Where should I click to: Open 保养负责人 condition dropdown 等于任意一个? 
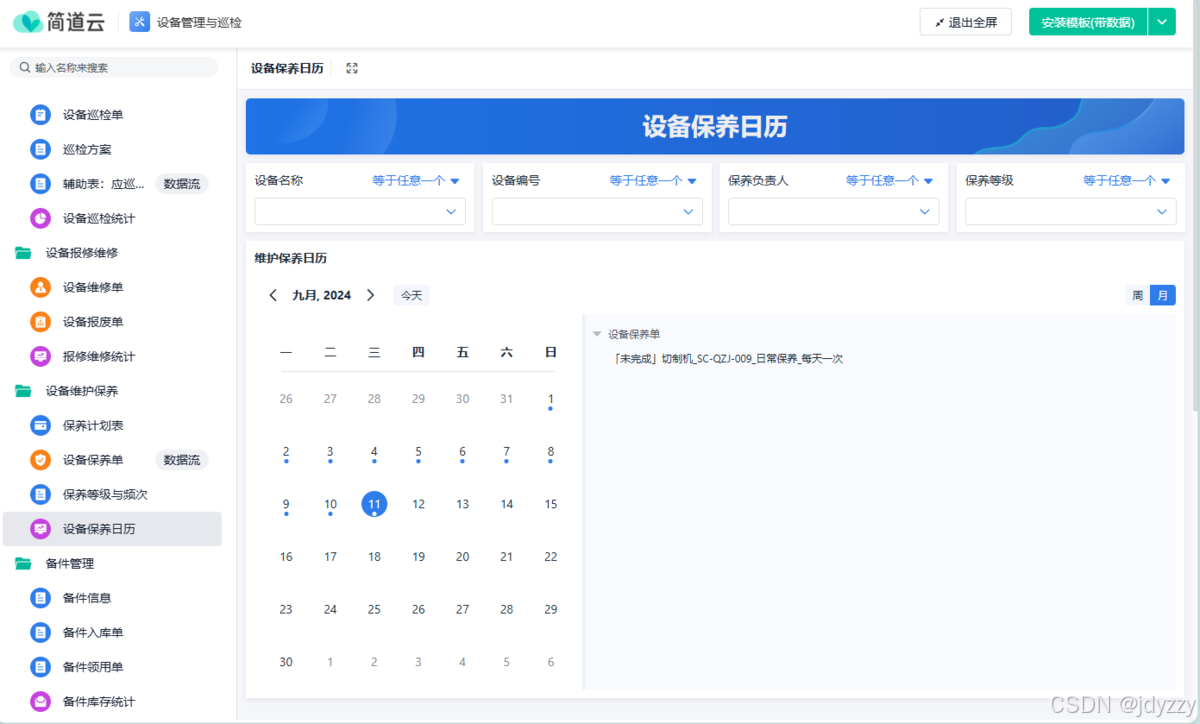890,181
